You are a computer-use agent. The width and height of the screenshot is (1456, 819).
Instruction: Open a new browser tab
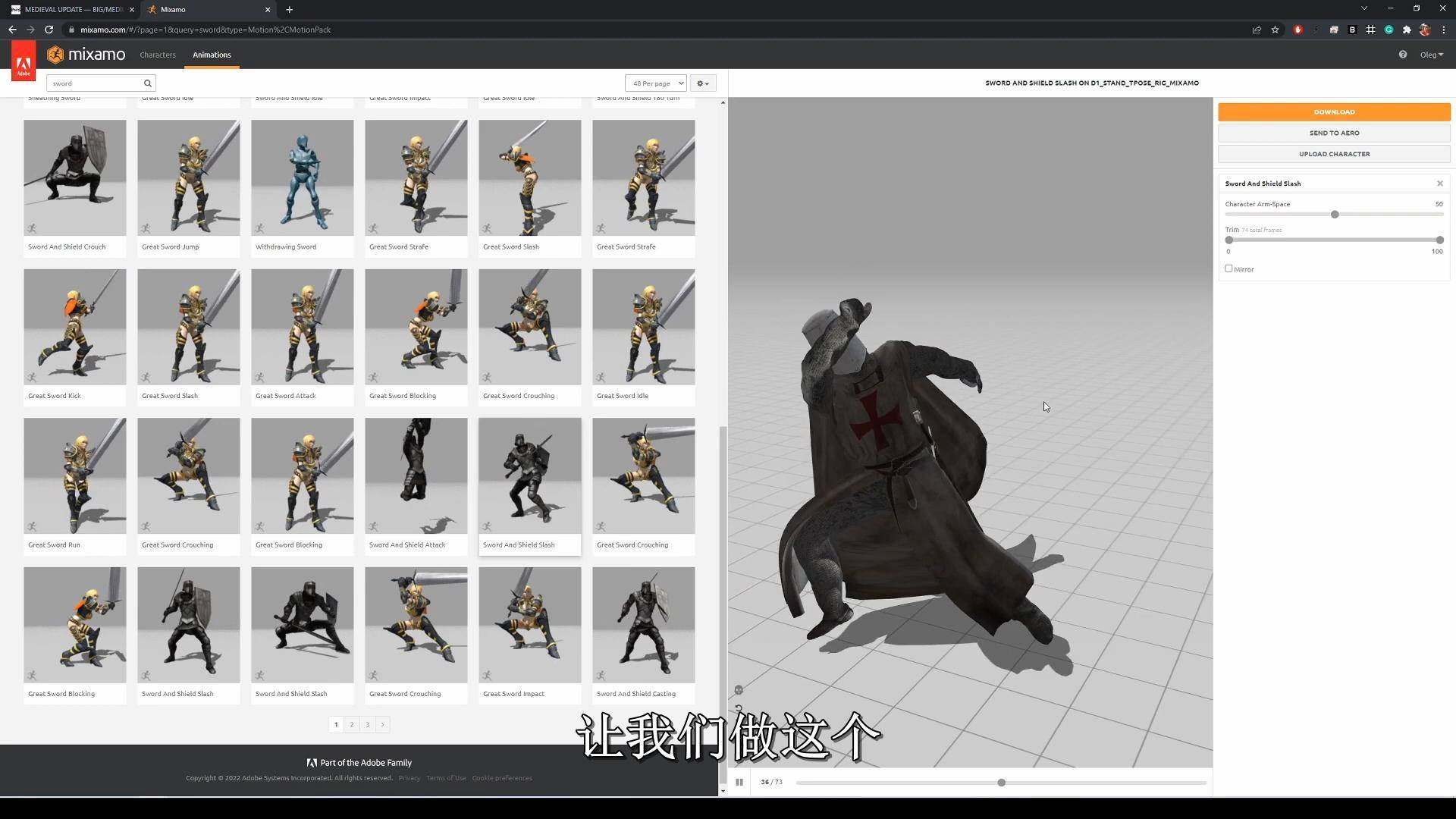coord(289,10)
